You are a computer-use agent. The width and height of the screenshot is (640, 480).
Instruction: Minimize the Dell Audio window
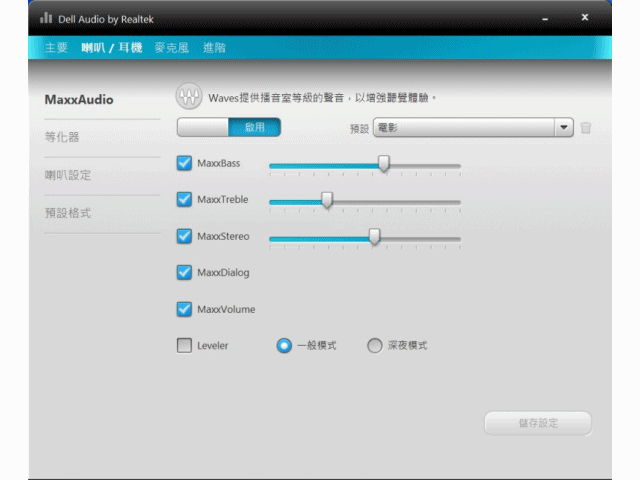545,19
